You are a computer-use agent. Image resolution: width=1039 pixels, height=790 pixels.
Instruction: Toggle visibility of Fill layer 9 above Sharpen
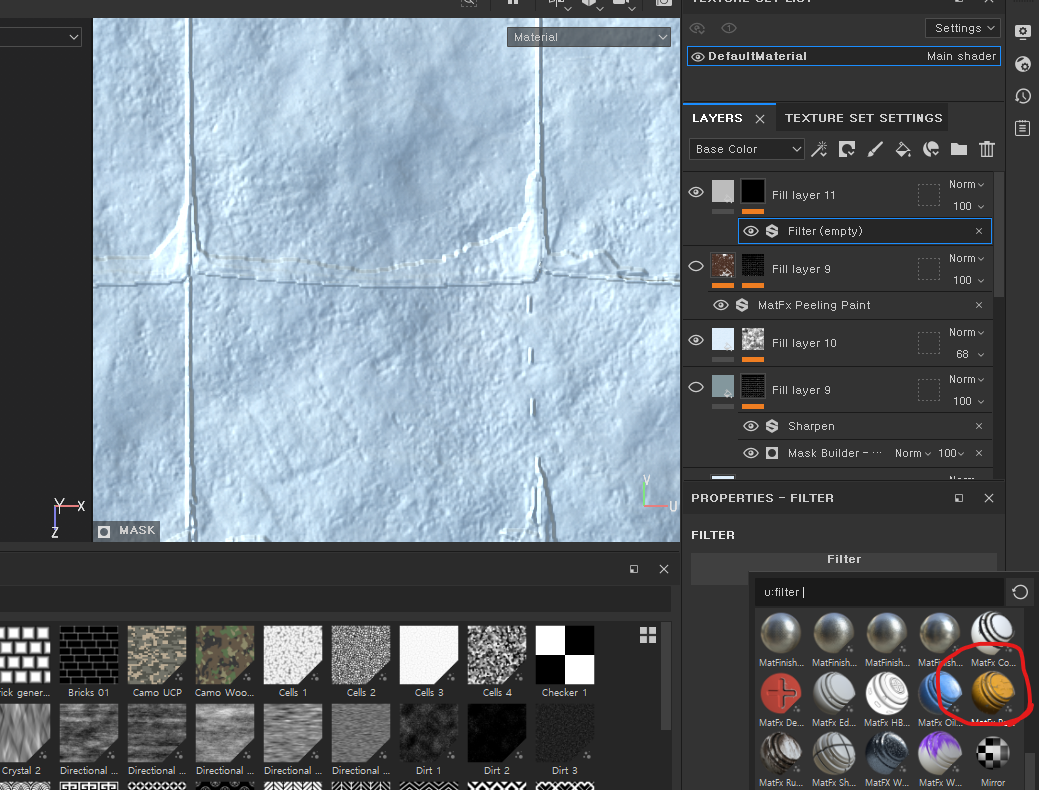tap(696, 387)
